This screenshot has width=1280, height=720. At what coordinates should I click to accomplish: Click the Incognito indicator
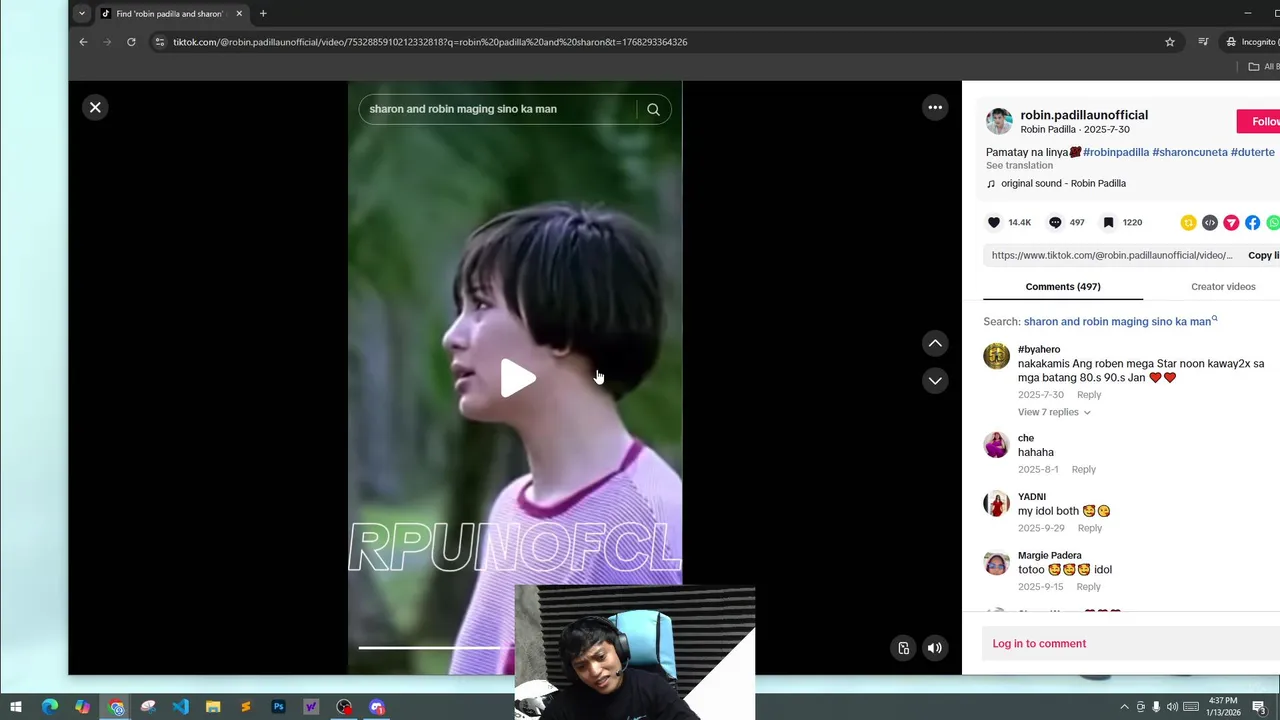(1253, 42)
